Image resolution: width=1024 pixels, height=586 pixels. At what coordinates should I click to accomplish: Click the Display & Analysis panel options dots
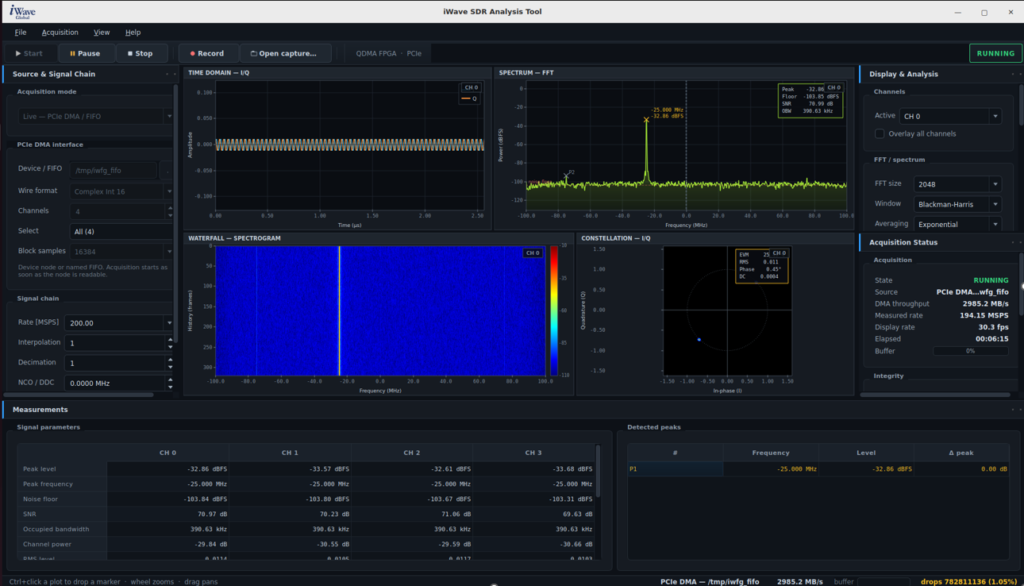tap(1017, 74)
